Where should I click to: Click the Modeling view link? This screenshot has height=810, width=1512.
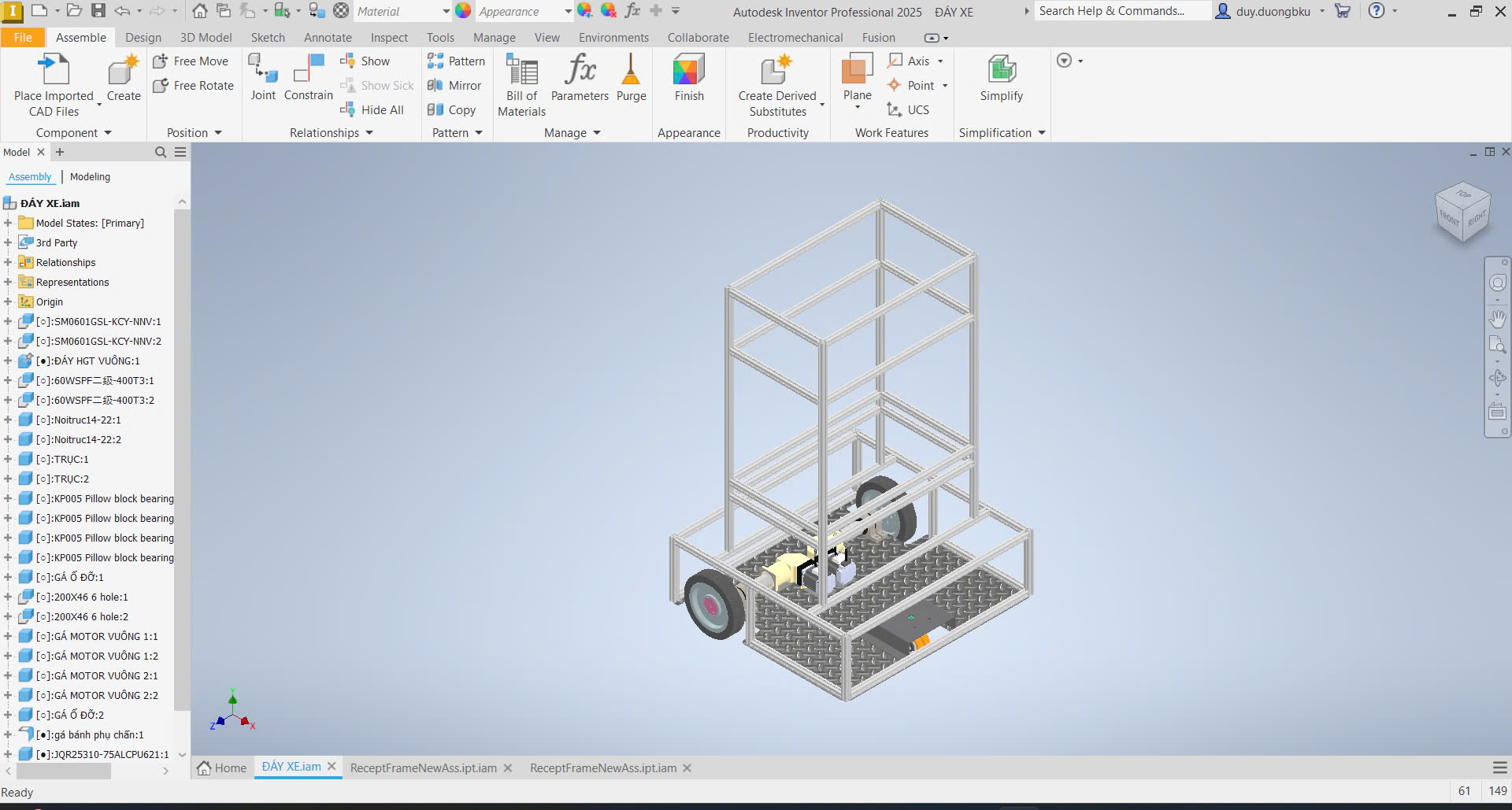90,177
